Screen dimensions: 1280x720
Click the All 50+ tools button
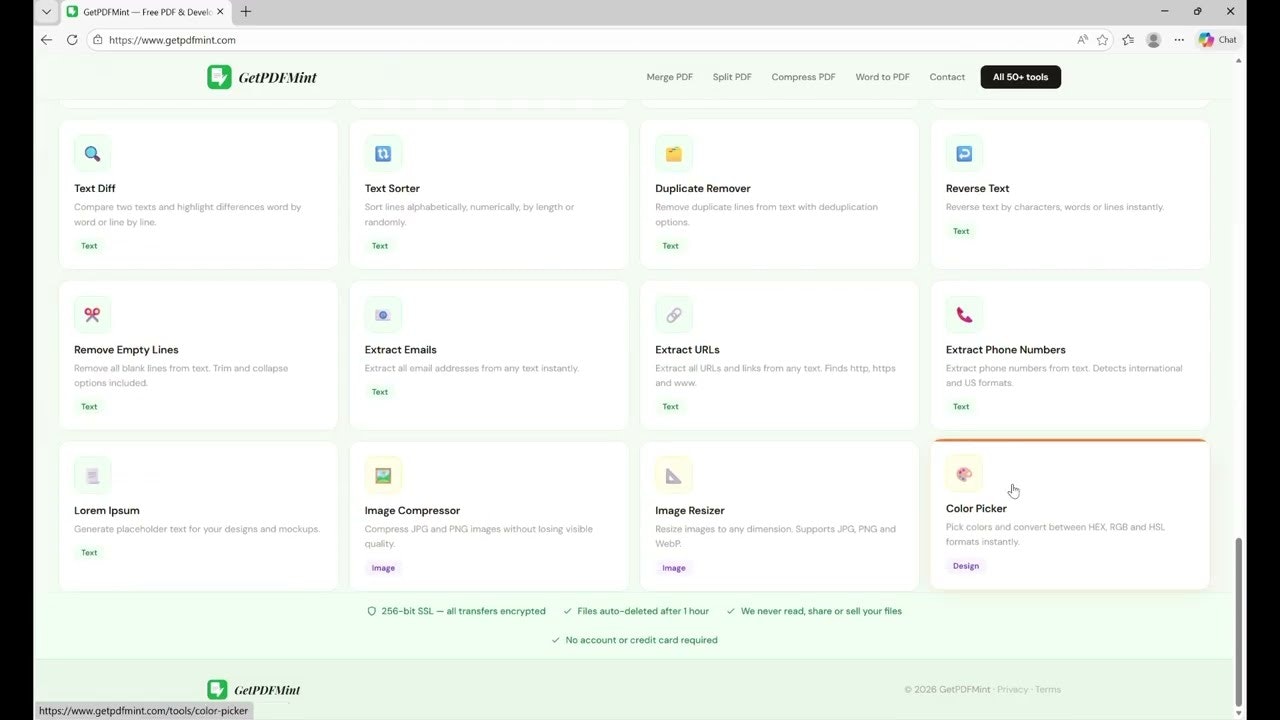point(1021,77)
